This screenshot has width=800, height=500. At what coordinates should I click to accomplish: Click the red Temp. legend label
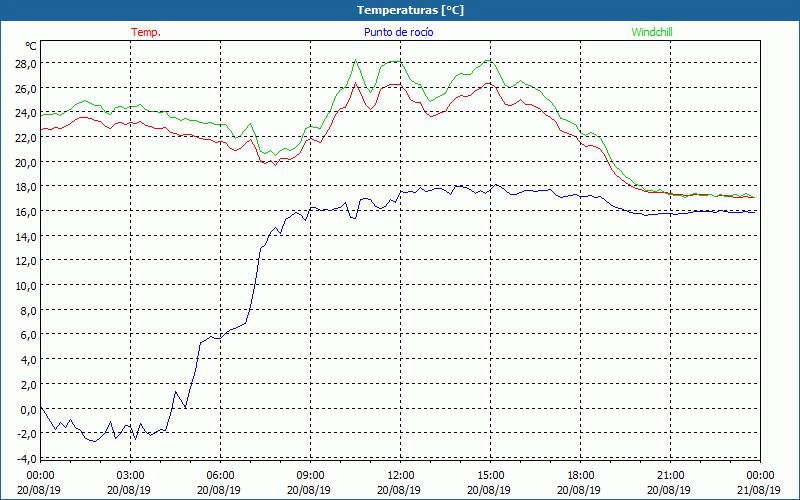tap(146, 32)
